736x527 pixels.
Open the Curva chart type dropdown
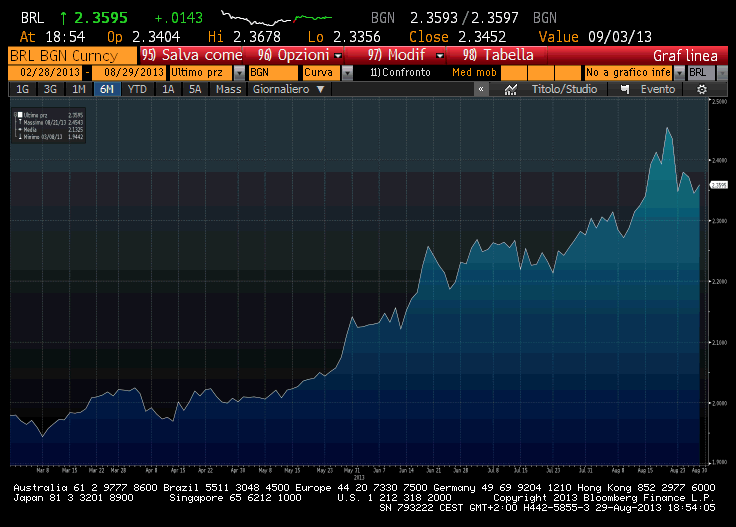click(341, 73)
